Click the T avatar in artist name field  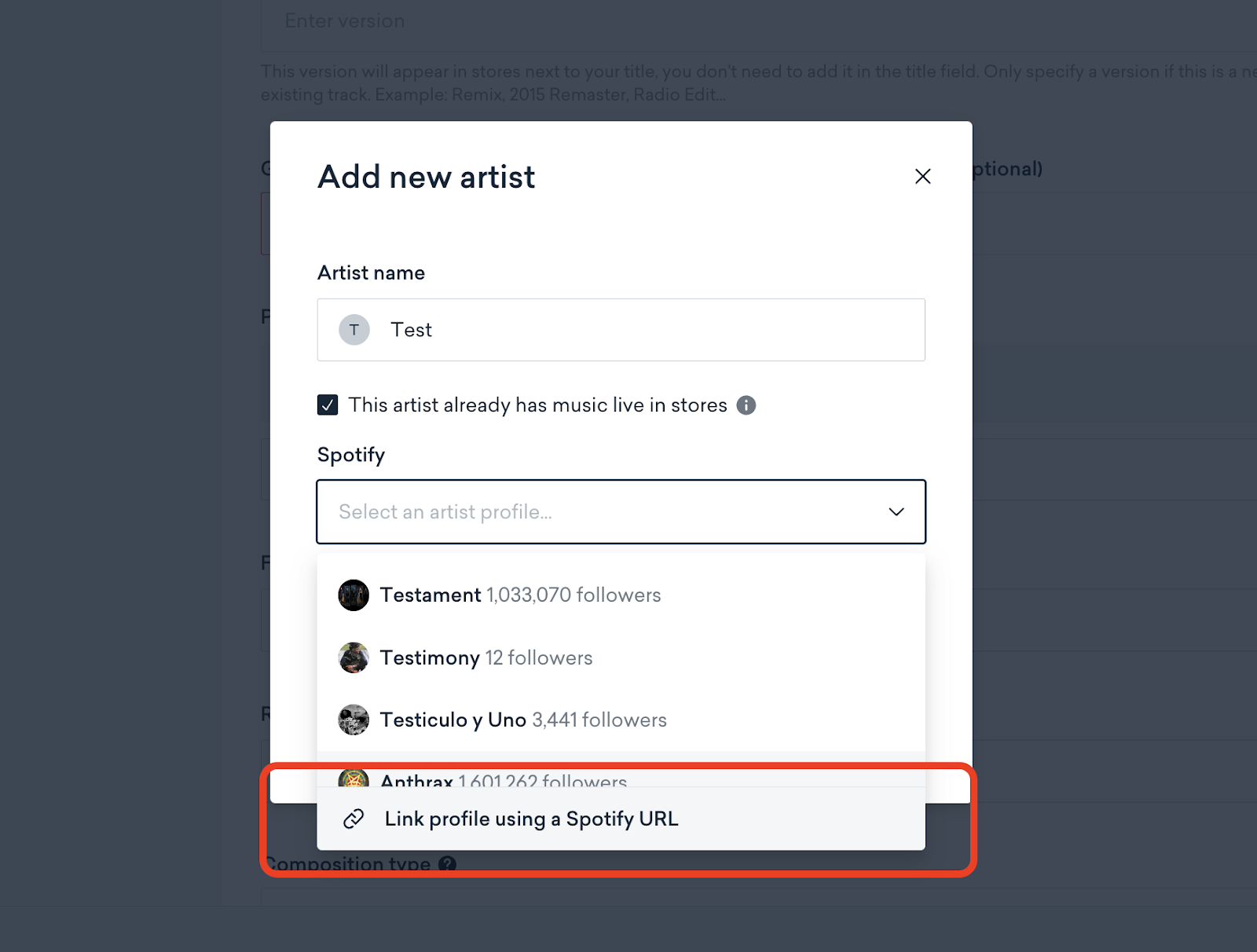[354, 330]
